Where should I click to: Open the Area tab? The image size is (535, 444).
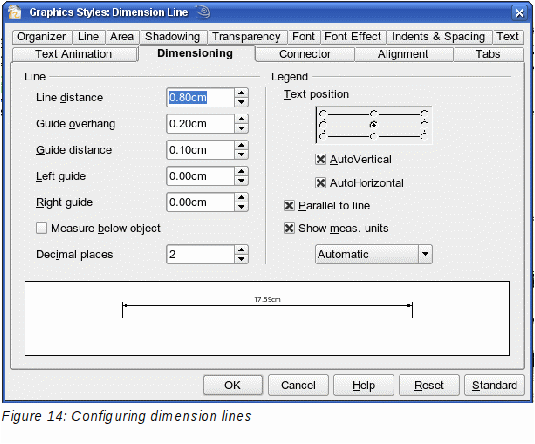[x=122, y=37]
